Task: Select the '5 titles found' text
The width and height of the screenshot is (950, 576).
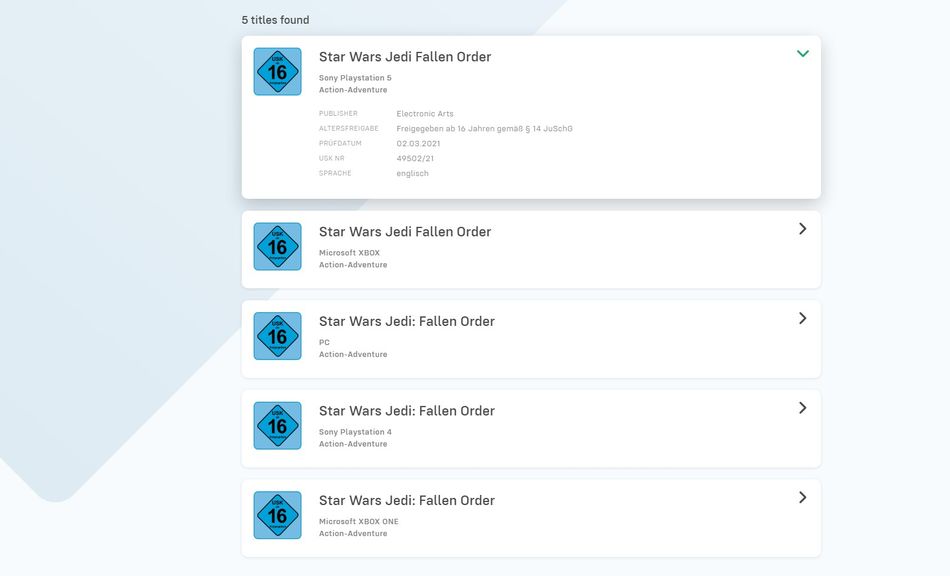Action: point(275,20)
